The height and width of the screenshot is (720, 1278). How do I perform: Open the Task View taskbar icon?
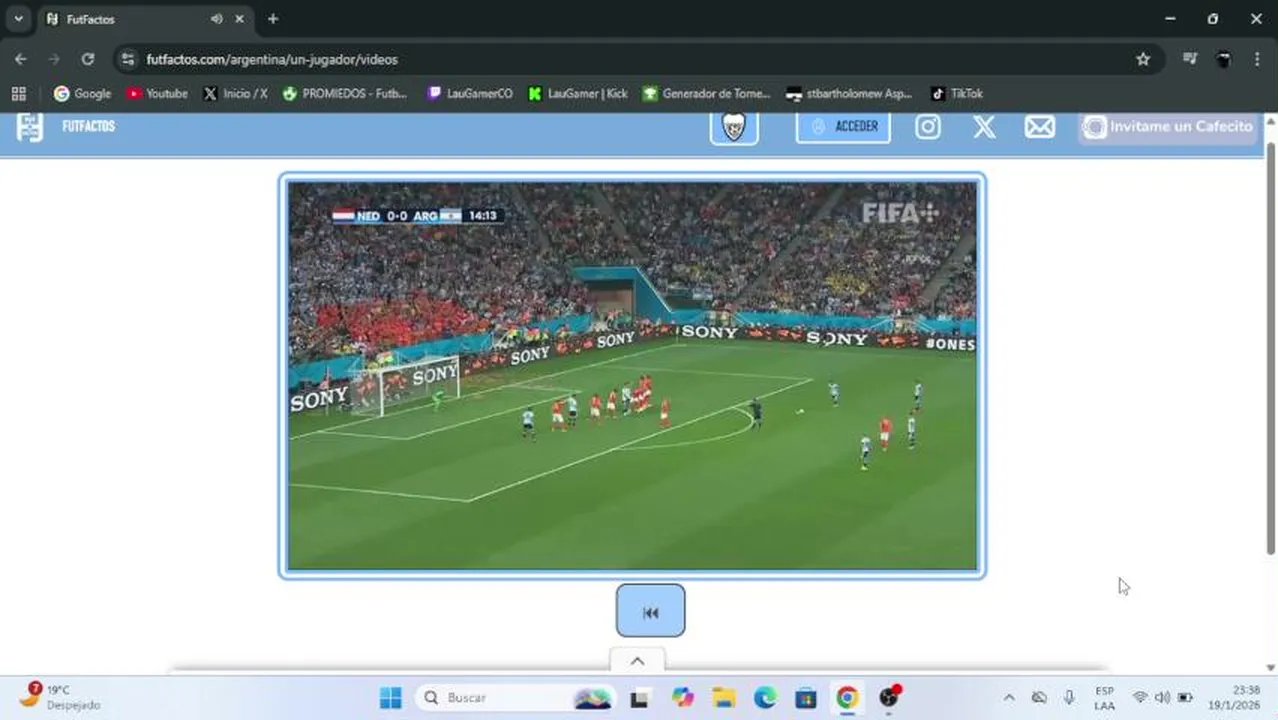639,697
